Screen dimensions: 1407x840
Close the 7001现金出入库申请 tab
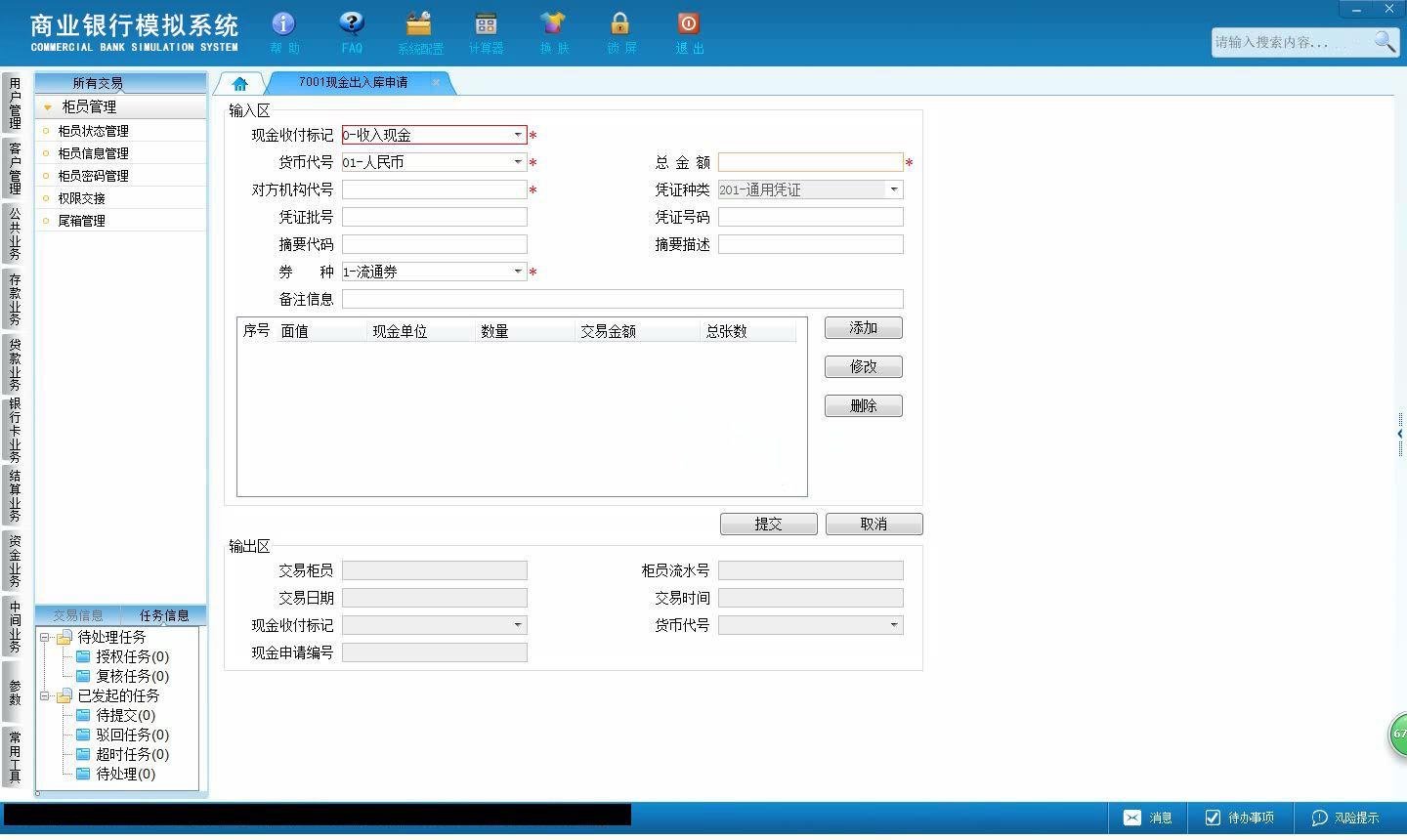436,83
